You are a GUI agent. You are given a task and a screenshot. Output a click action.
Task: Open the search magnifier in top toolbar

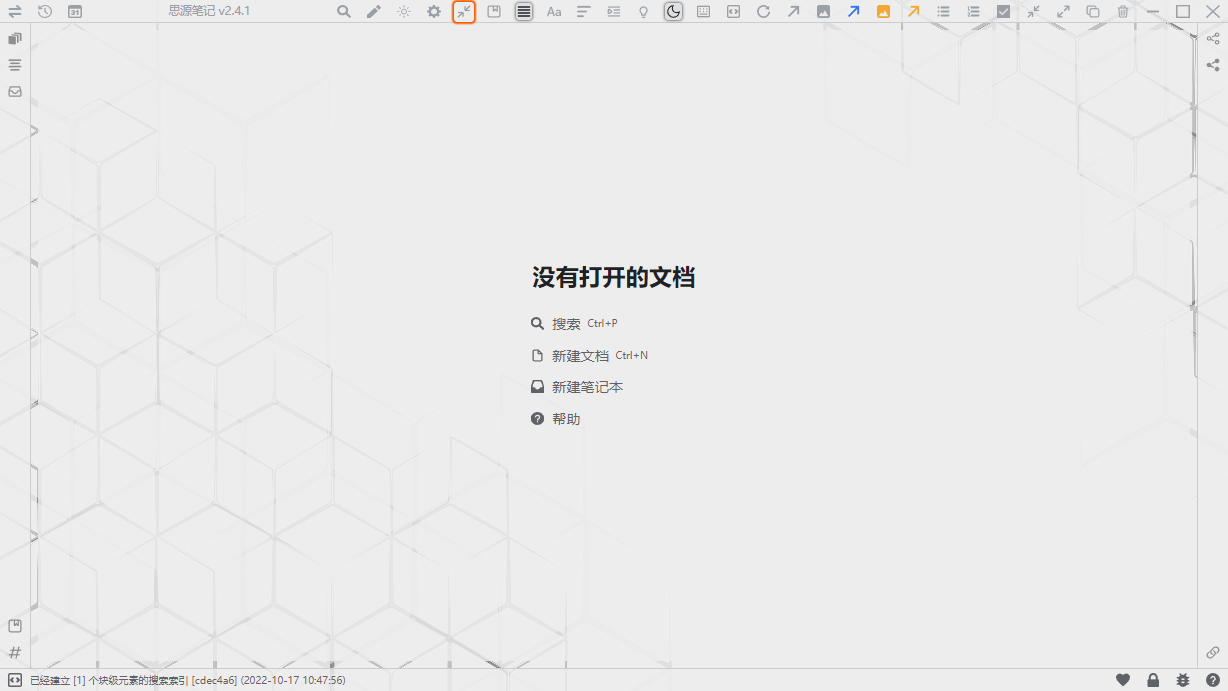coord(344,12)
